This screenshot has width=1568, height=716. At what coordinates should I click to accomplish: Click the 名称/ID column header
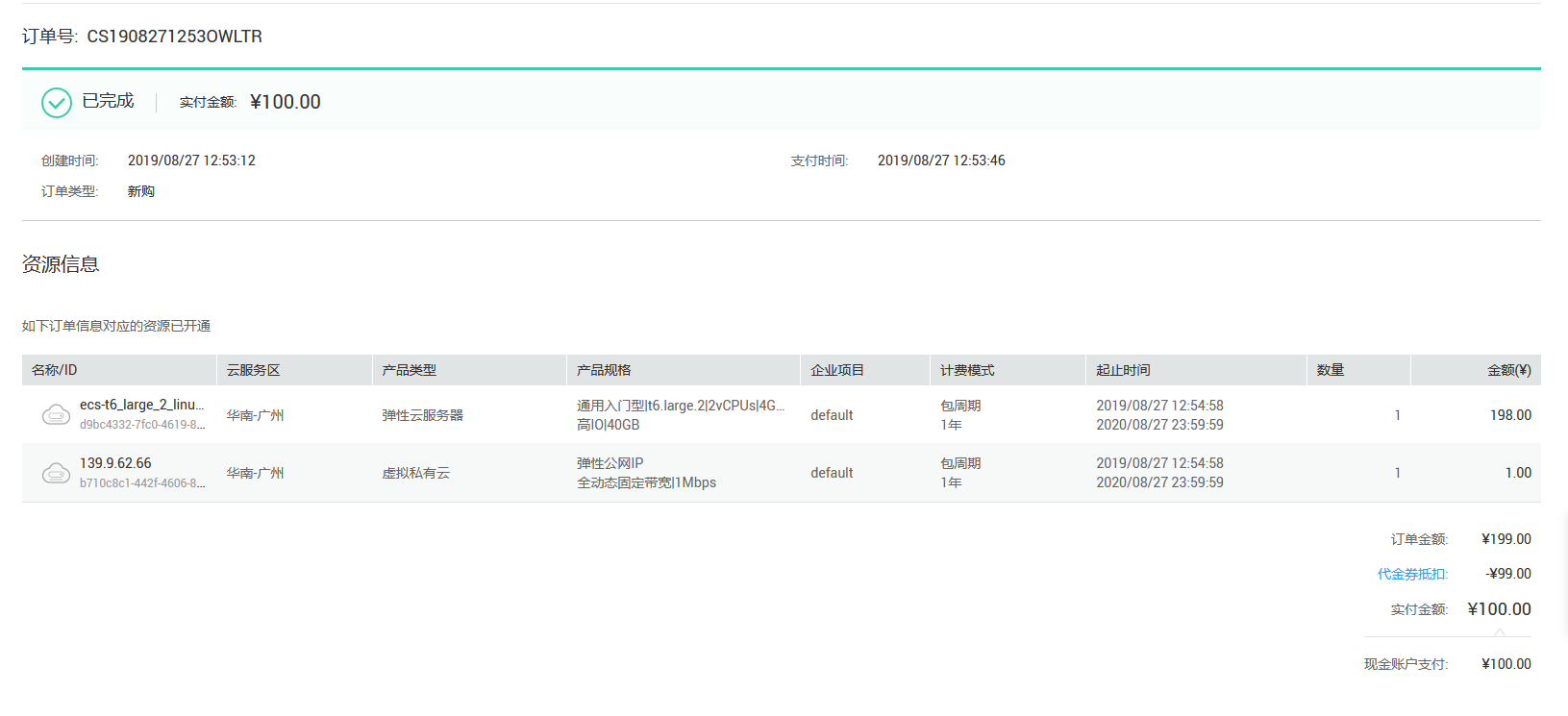click(55, 370)
